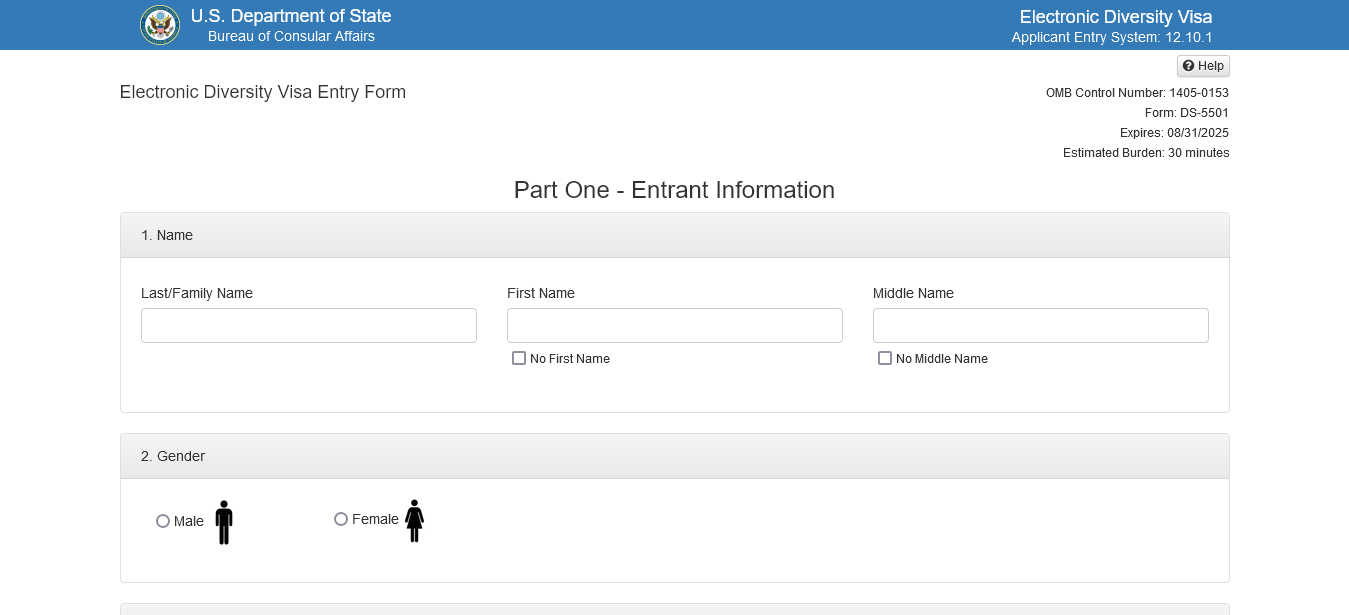Open the Help button
The image size is (1349, 615).
1203,66
